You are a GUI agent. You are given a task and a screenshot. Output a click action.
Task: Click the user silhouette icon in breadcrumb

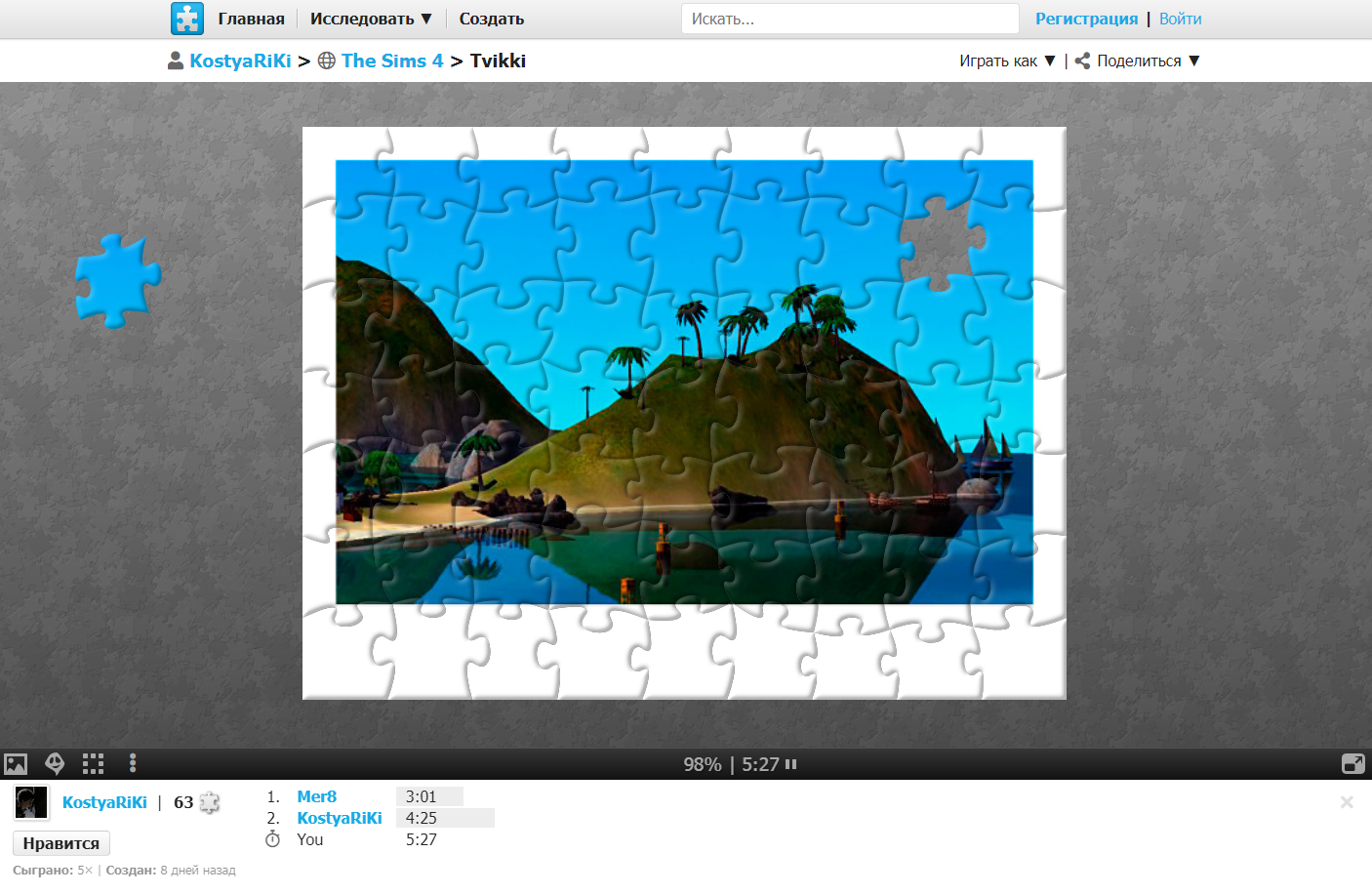[176, 61]
